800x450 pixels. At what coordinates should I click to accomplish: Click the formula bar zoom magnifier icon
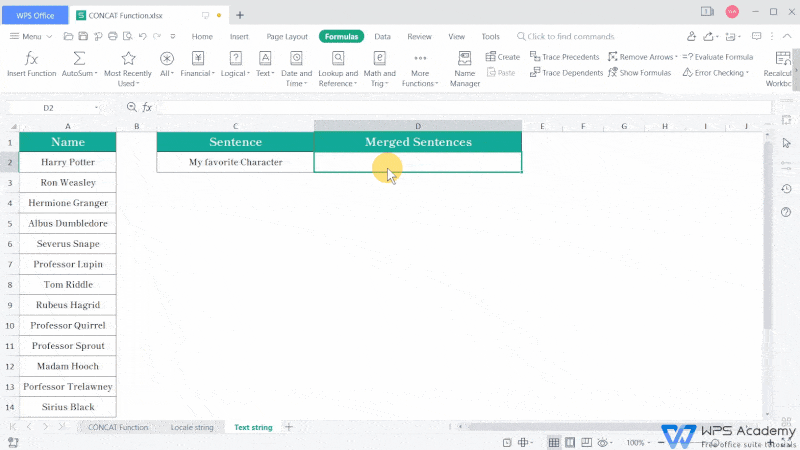point(132,107)
